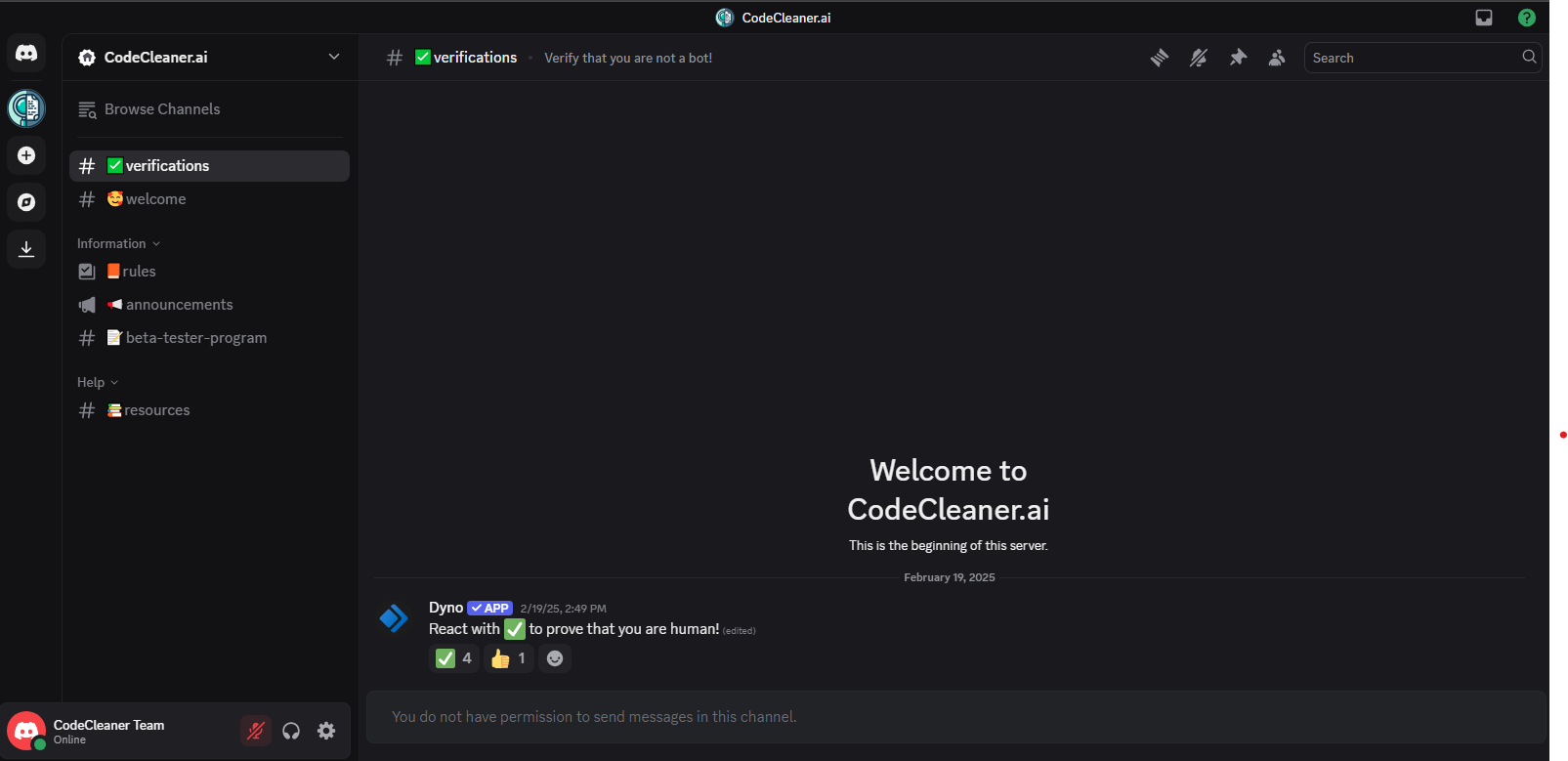1568x761 pixels.
Task: Click the rules channel checkbox icon
Action: pos(87,272)
